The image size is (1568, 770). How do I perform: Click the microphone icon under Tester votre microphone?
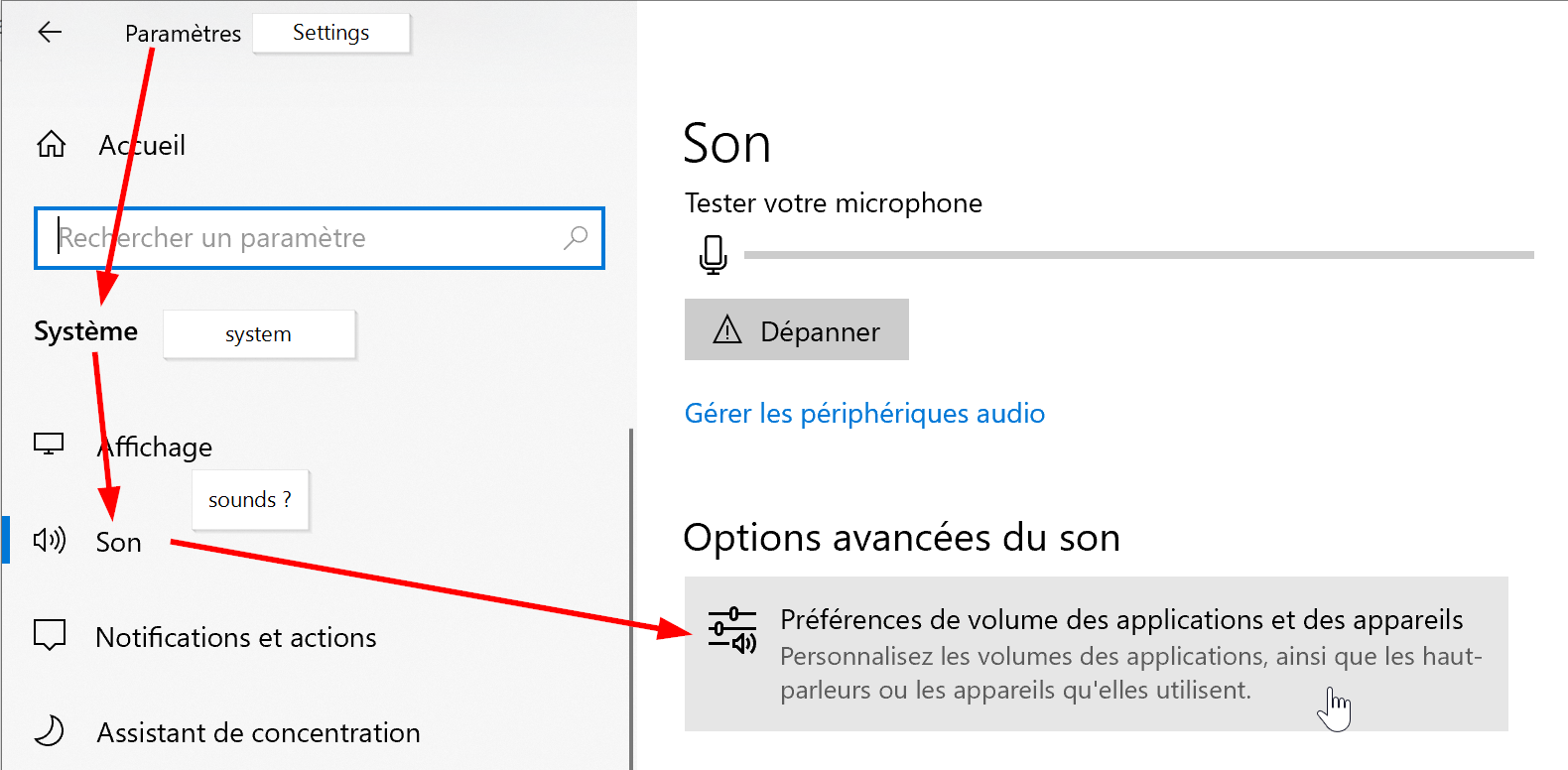click(x=713, y=255)
